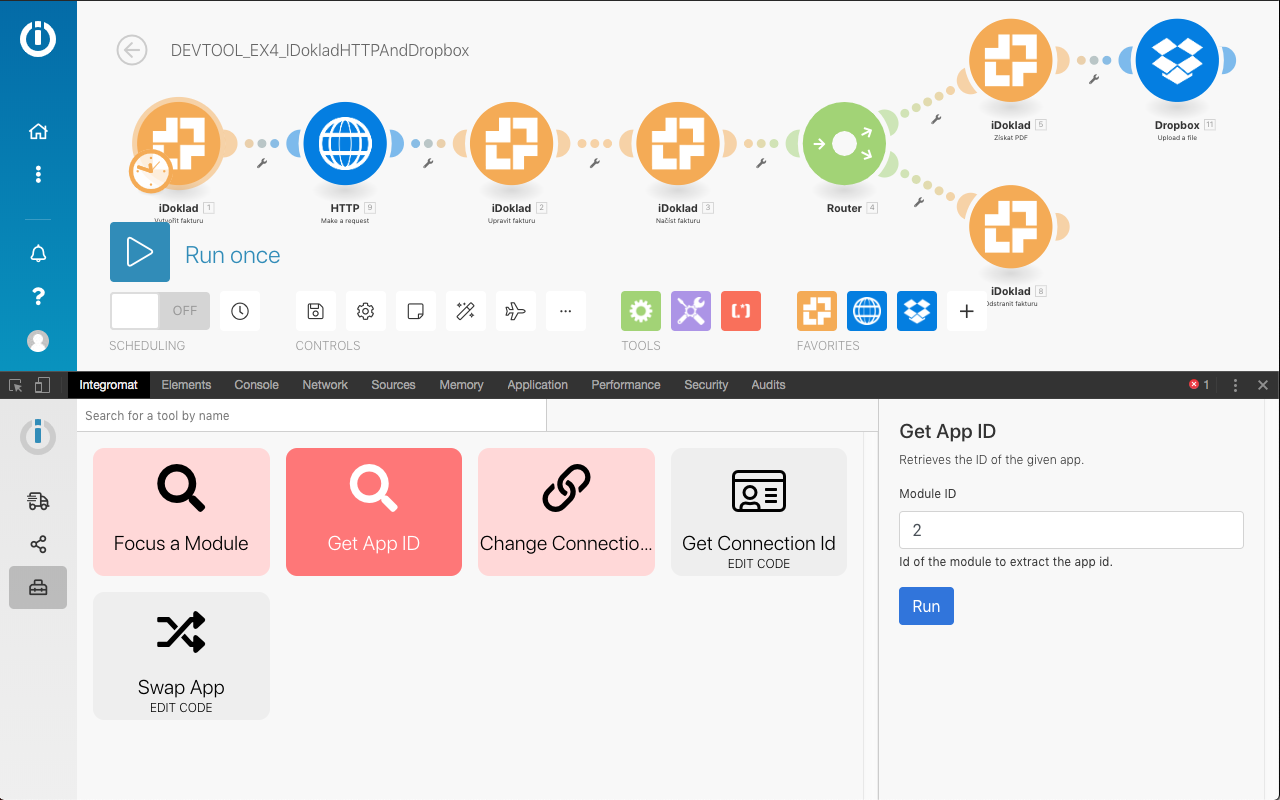Open scenario settings gear in Controls
Image resolution: width=1280 pixels, height=800 pixels.
point(366,311)
